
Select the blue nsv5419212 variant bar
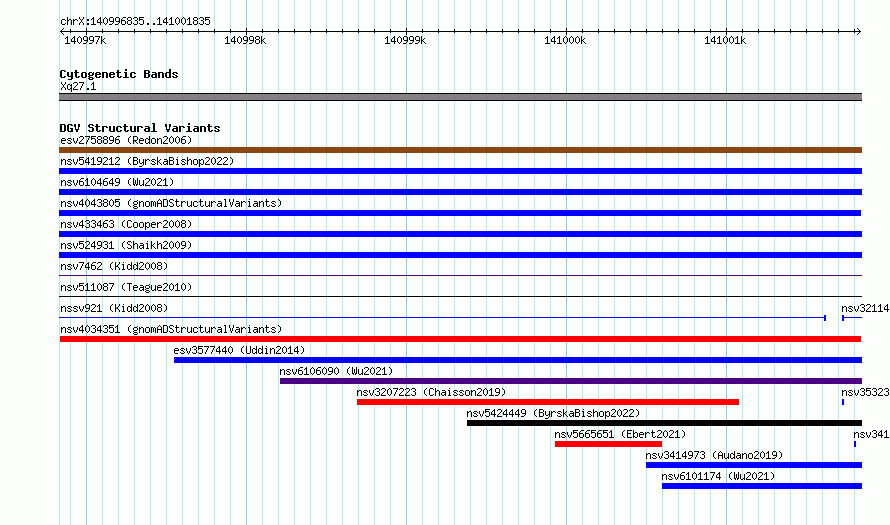(x=460, y=171)
